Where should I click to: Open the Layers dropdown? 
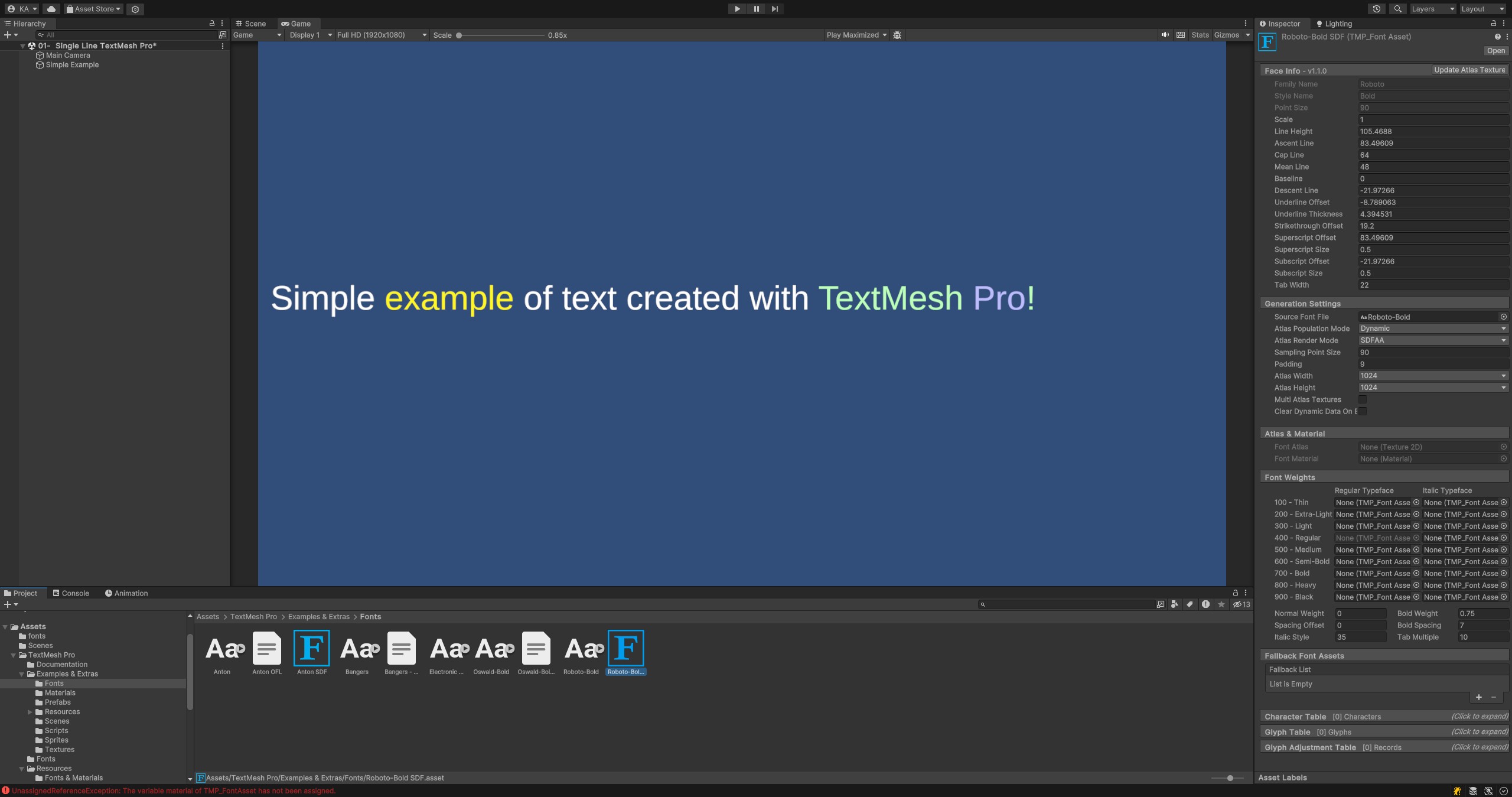(x=1432, y=8)
